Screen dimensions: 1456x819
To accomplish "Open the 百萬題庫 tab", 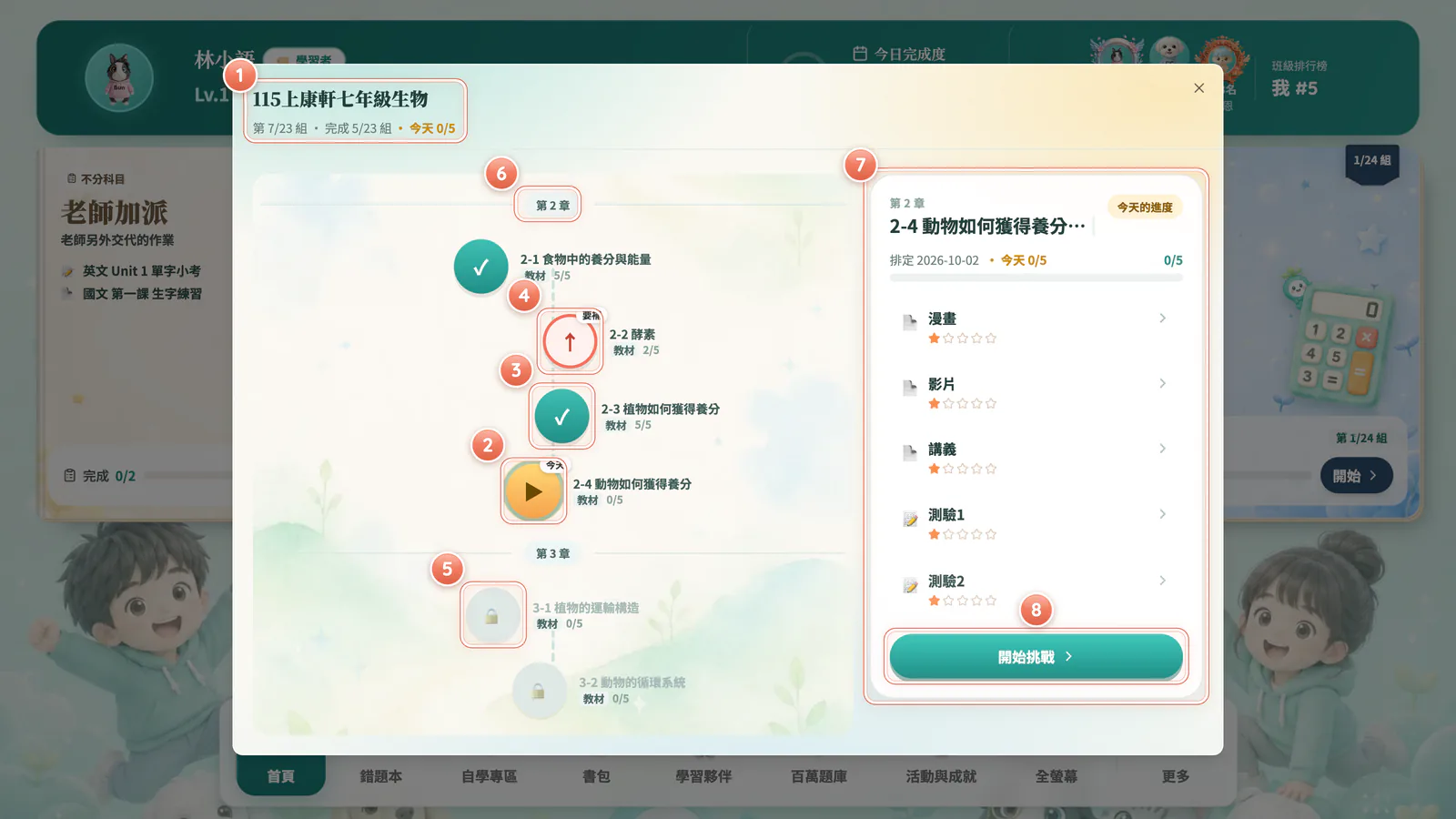I will coord(819,776).
